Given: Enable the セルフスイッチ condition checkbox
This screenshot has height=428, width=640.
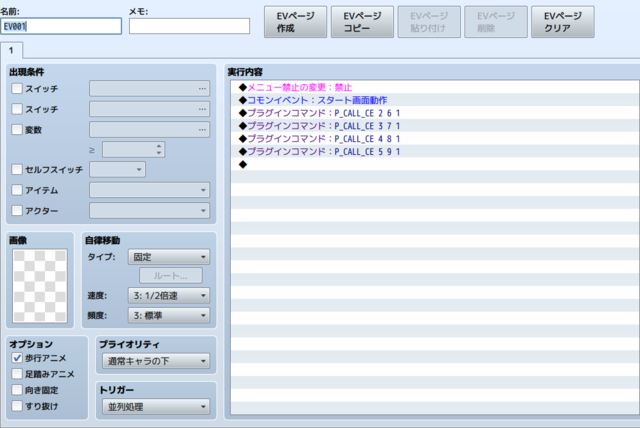Looking at the screenshot, I should [17, 169].
